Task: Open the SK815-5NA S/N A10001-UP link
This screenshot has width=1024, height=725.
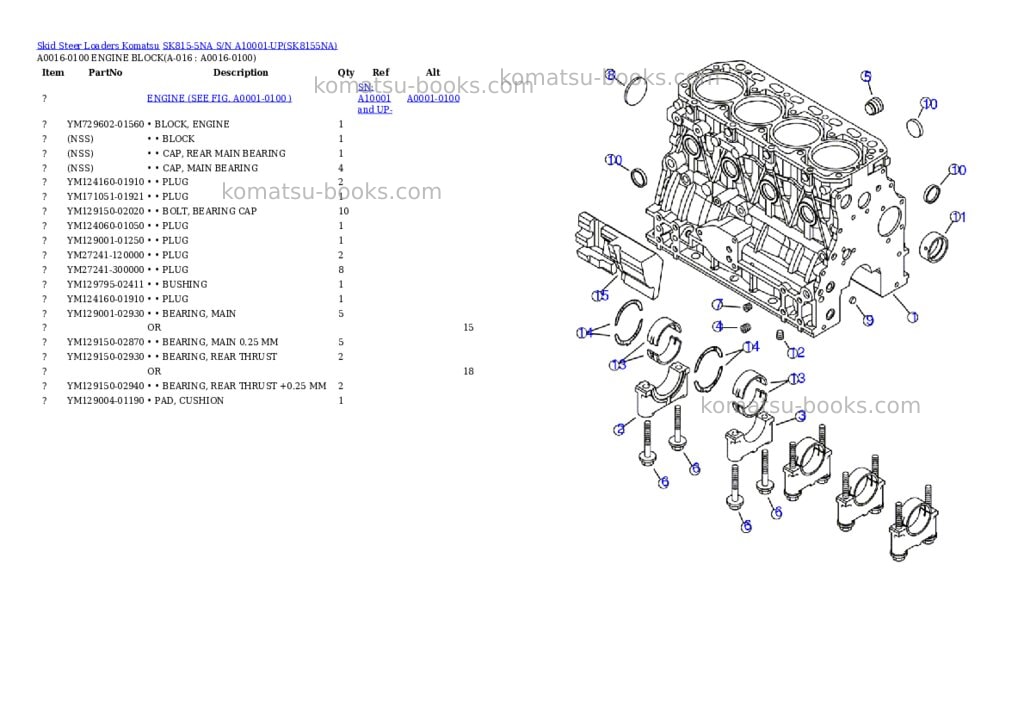Action: point(250,46)
